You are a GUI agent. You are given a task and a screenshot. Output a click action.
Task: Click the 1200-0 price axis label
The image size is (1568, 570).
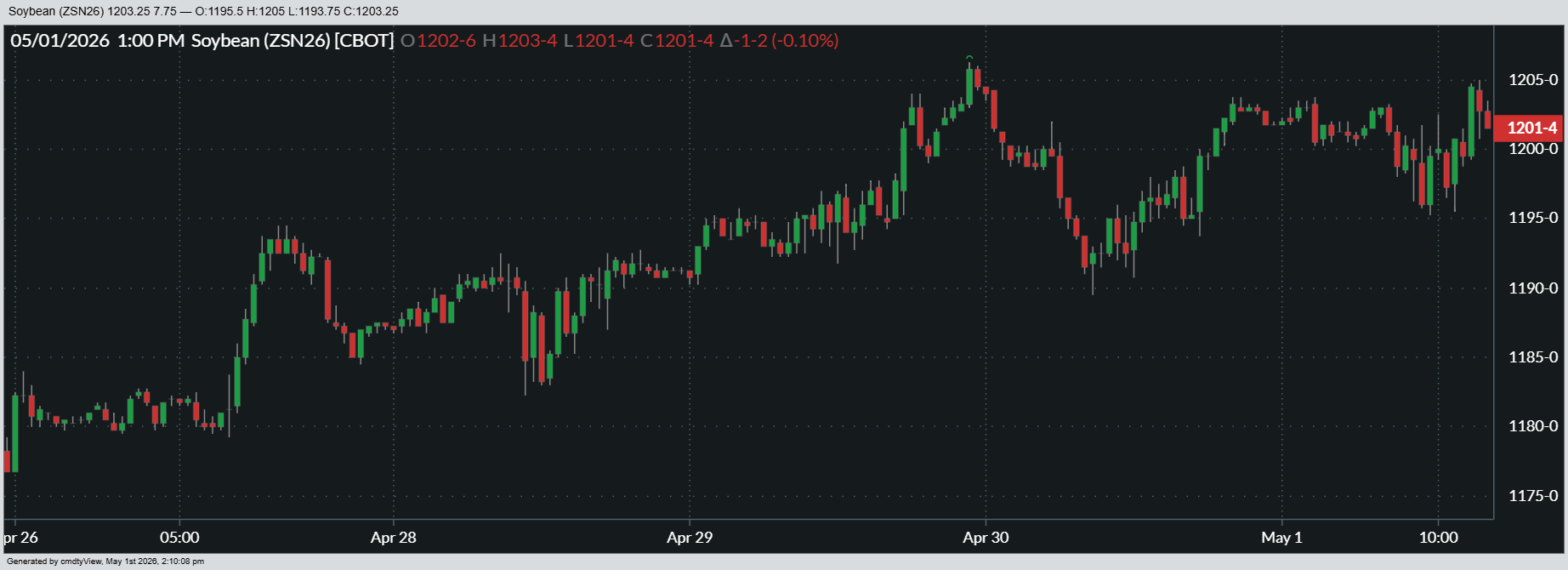(x=1533, y=149)
